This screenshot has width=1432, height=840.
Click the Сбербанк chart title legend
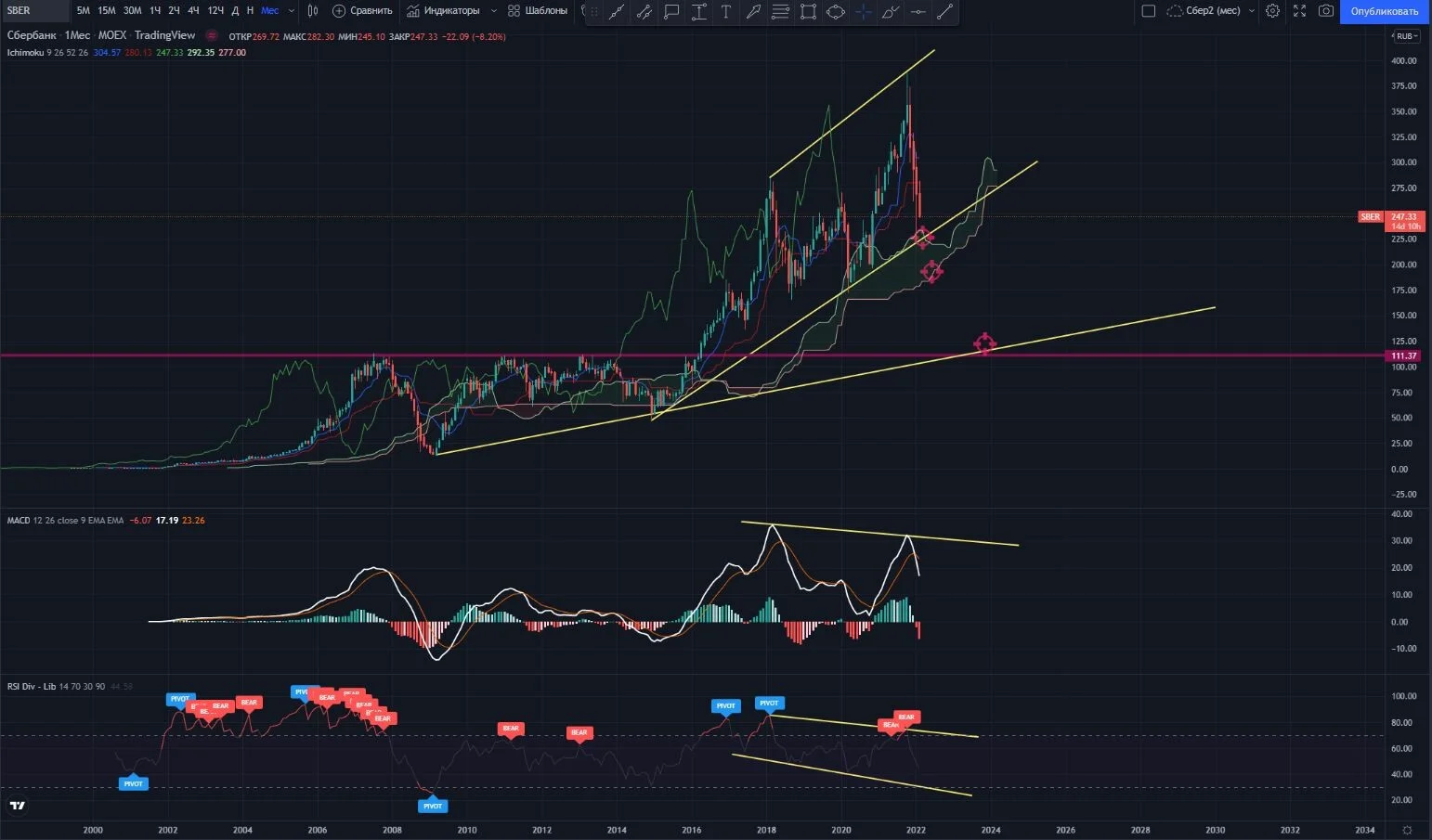pos(101,35)
